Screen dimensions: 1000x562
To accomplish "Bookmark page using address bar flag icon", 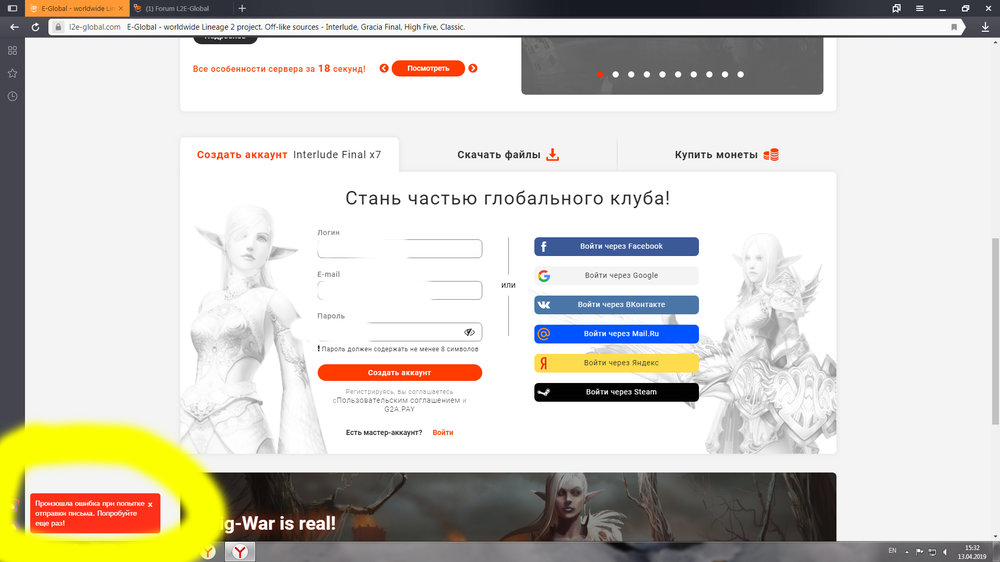I will 954,27.
